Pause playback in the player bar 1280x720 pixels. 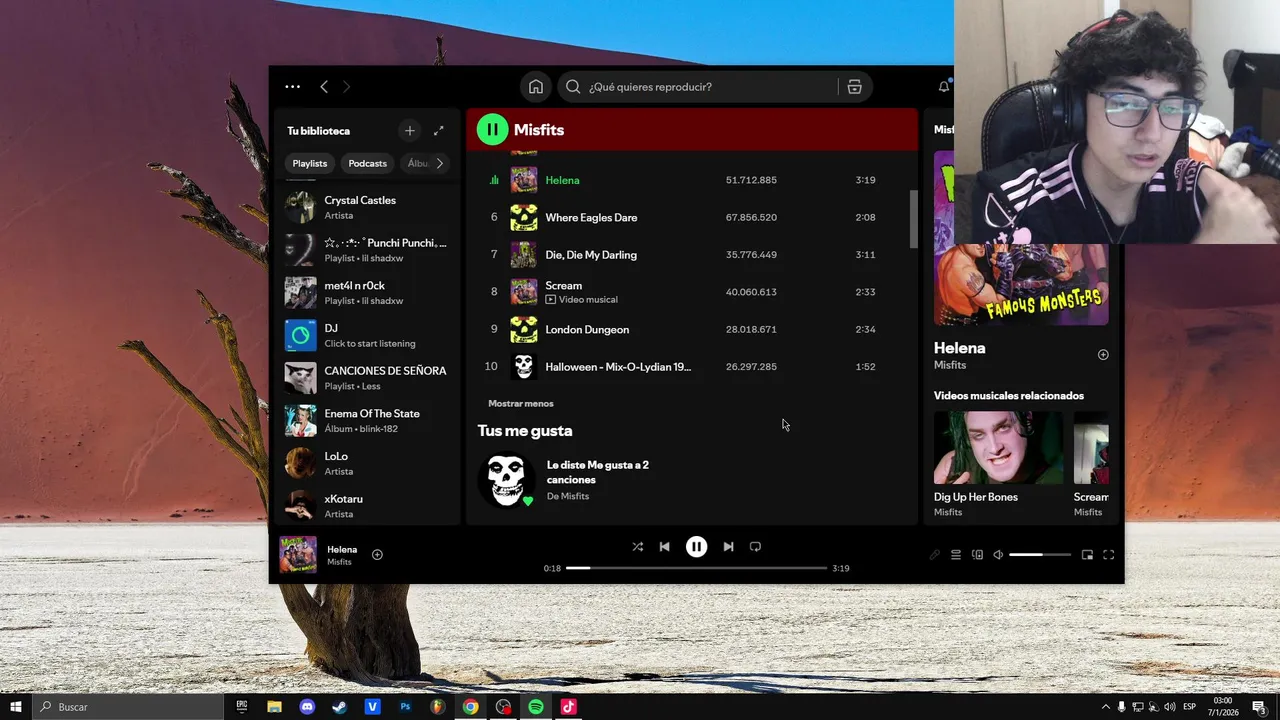[x=697, y=547]
